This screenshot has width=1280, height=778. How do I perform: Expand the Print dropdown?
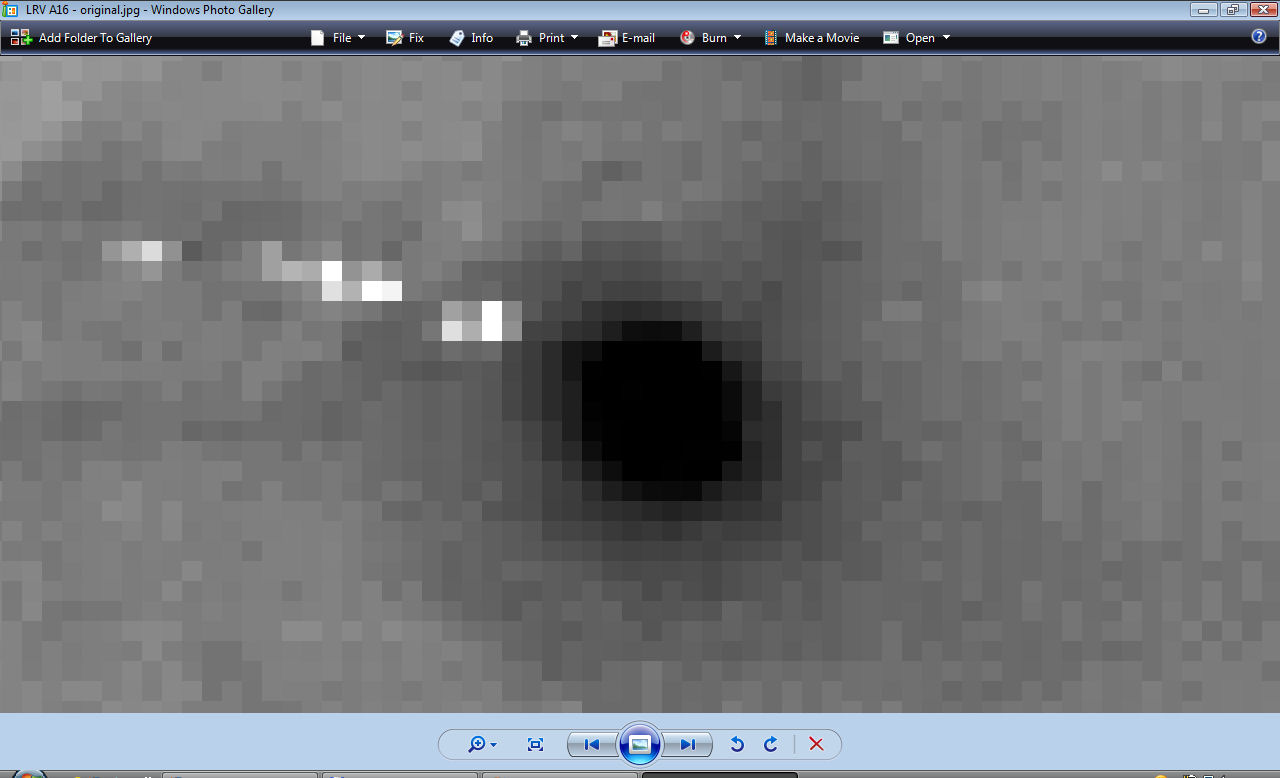pos(547,38)
